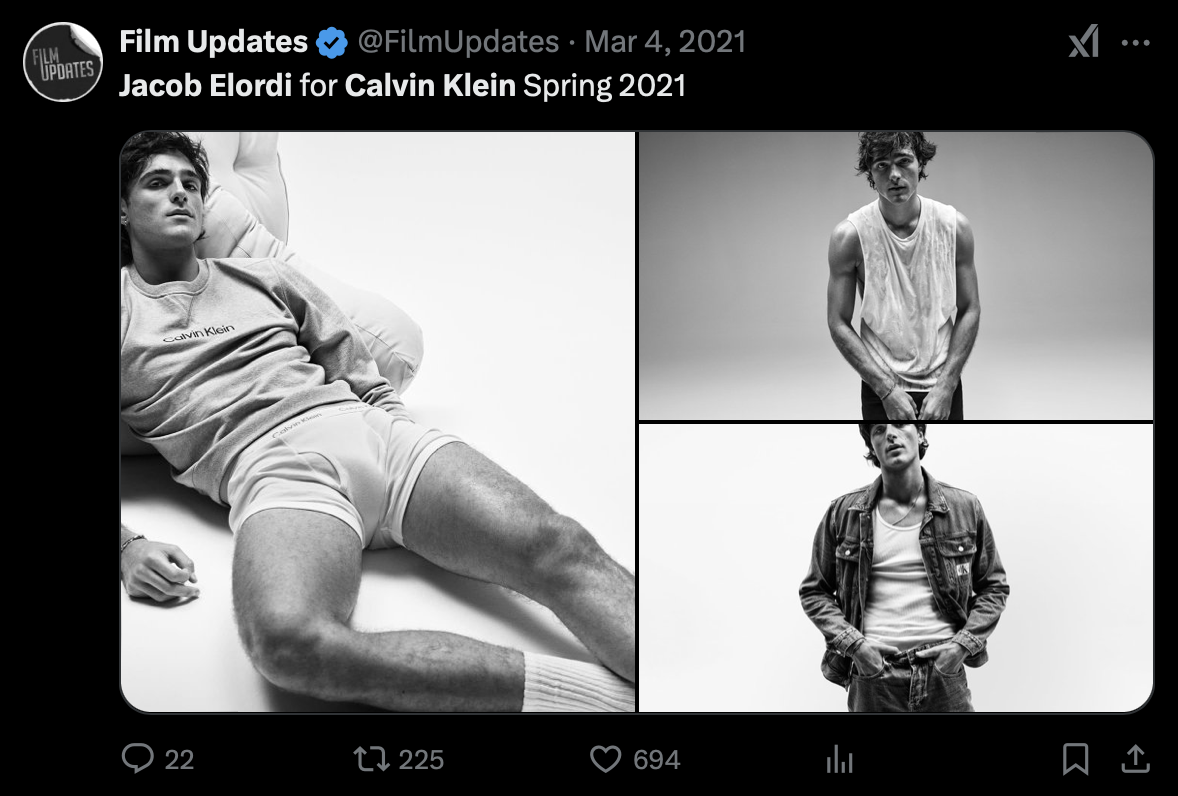
Task: Click the Film Updates display name
Action: pos(213,42)
